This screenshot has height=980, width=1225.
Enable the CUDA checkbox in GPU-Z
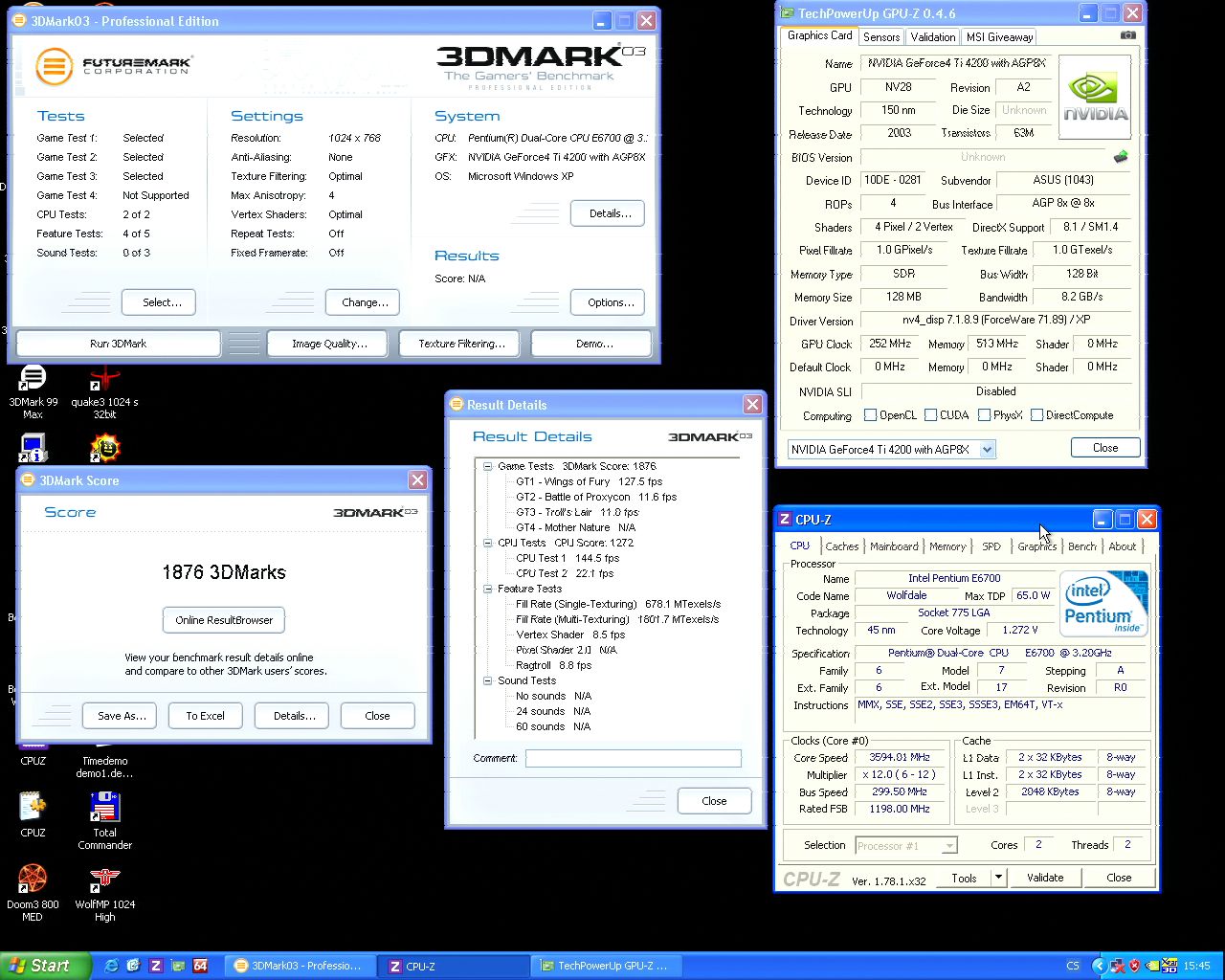point(930,415)
